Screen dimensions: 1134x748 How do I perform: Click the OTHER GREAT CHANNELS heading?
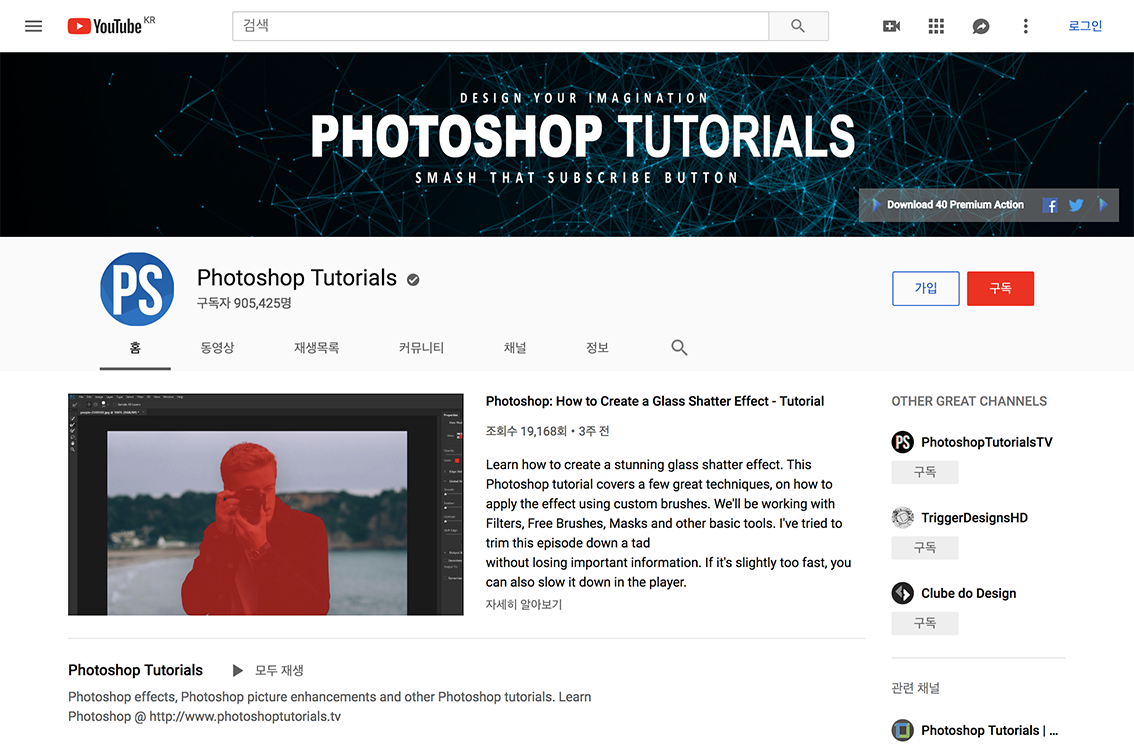coord(969,401)
